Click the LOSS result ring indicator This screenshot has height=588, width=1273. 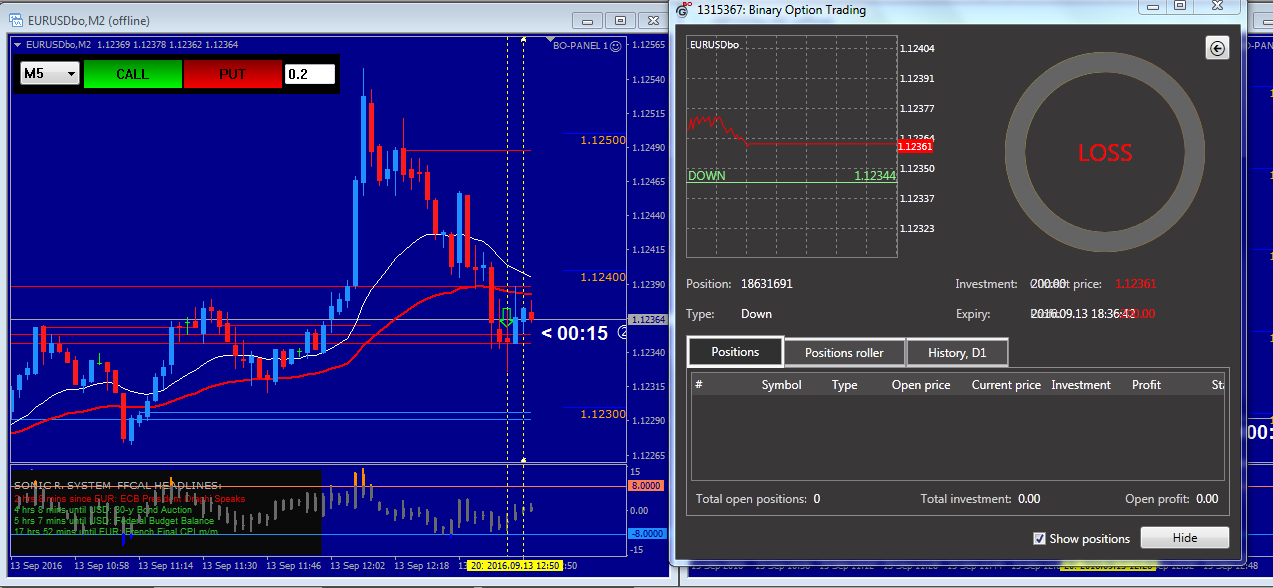click(1105, 152)
